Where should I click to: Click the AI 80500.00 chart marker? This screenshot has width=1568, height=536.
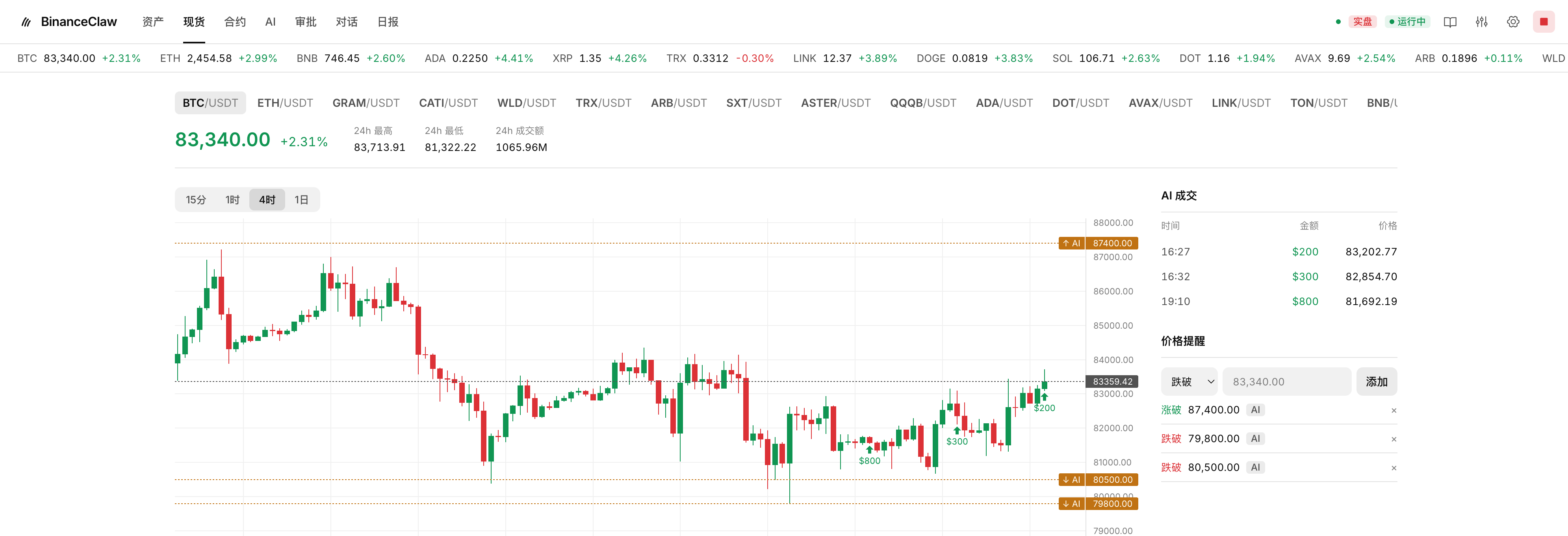(x=1098, y=480)
